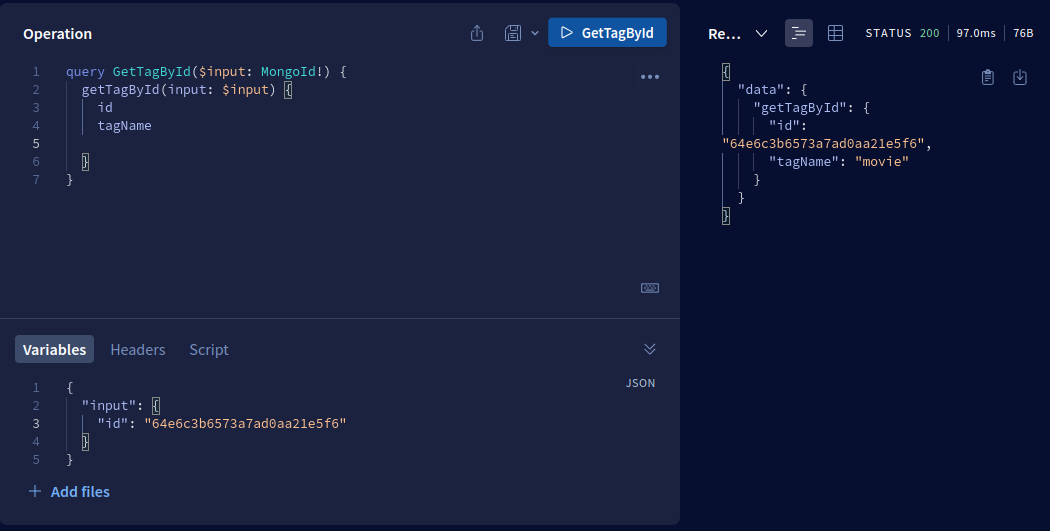Viewport: 1050px width, 531px height.
Task: Open the Headers tab
Action: click(x=138, y=350)
